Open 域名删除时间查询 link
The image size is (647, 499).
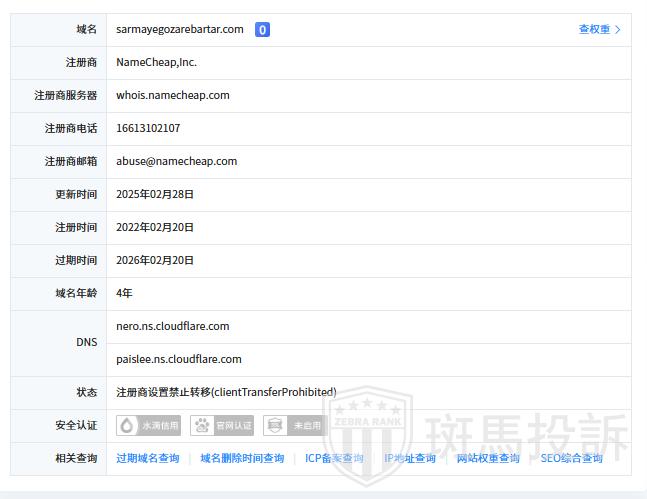pos(242,458)
